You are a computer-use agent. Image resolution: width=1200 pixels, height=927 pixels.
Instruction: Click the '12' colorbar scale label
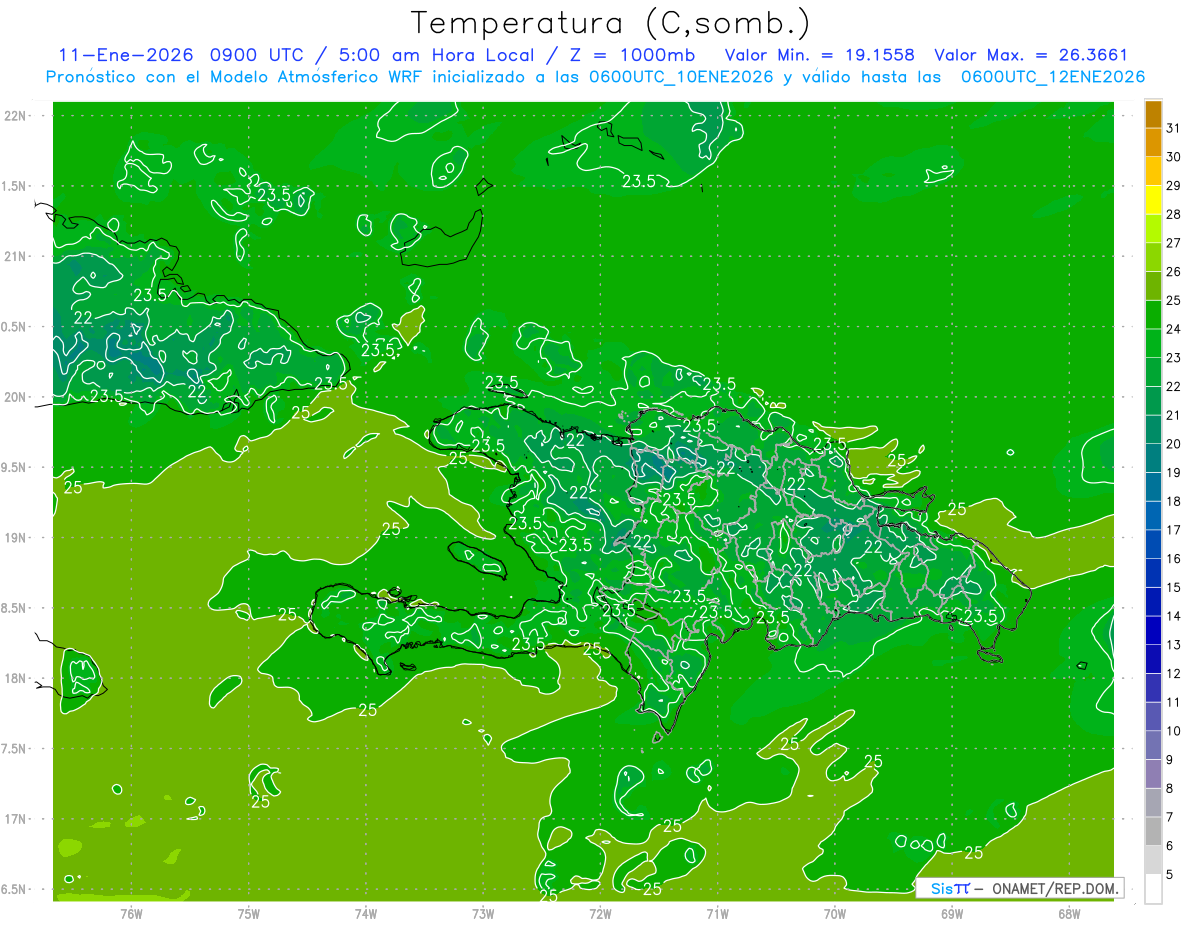[x=1174, y=673]
